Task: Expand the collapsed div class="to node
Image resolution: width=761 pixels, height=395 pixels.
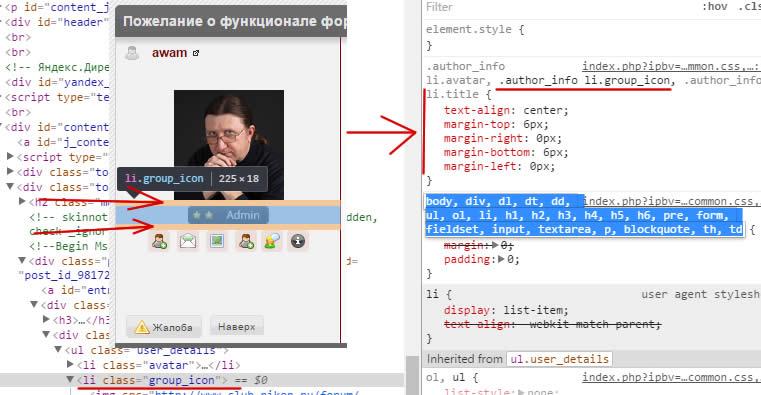Action: click(x=10, y=172)
